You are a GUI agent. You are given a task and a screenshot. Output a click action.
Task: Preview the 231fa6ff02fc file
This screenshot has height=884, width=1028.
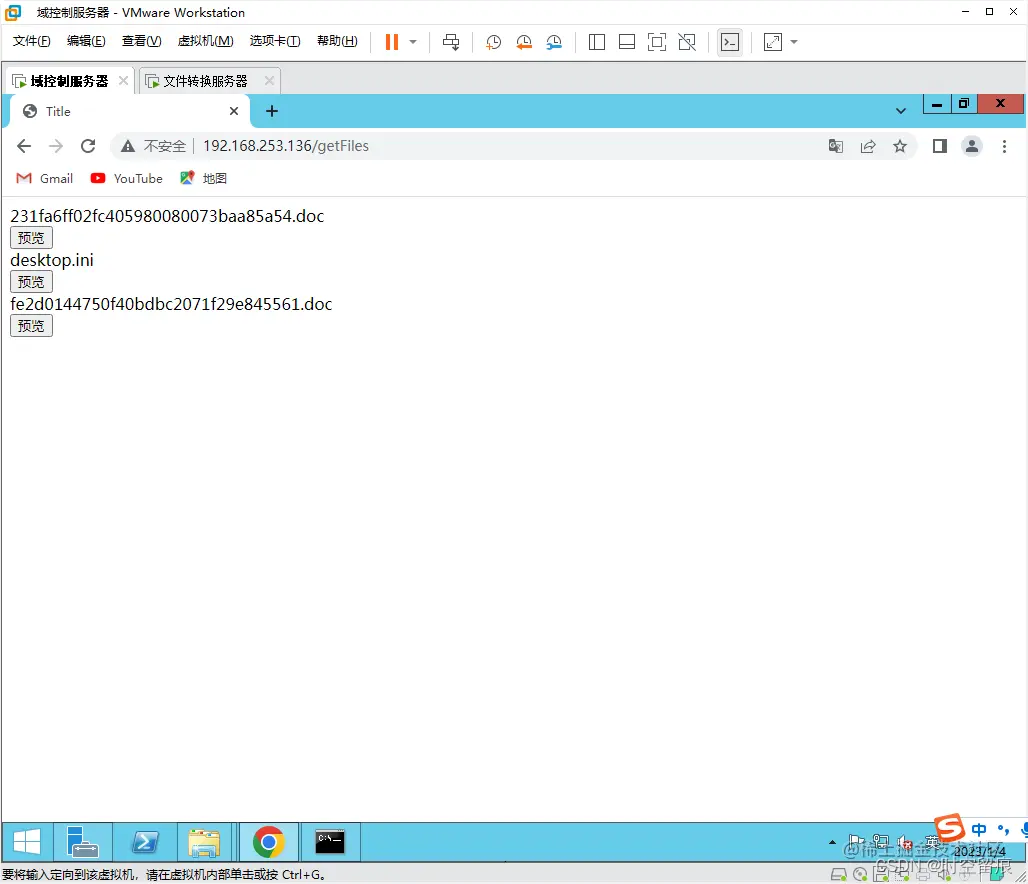31,237
